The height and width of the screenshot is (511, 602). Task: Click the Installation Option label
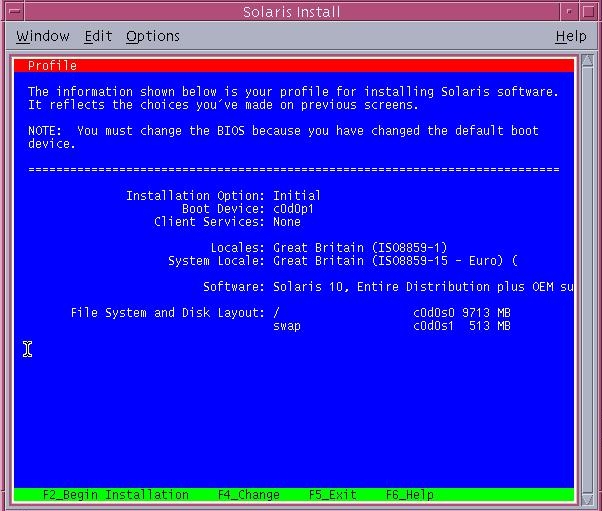coord(195,196)
